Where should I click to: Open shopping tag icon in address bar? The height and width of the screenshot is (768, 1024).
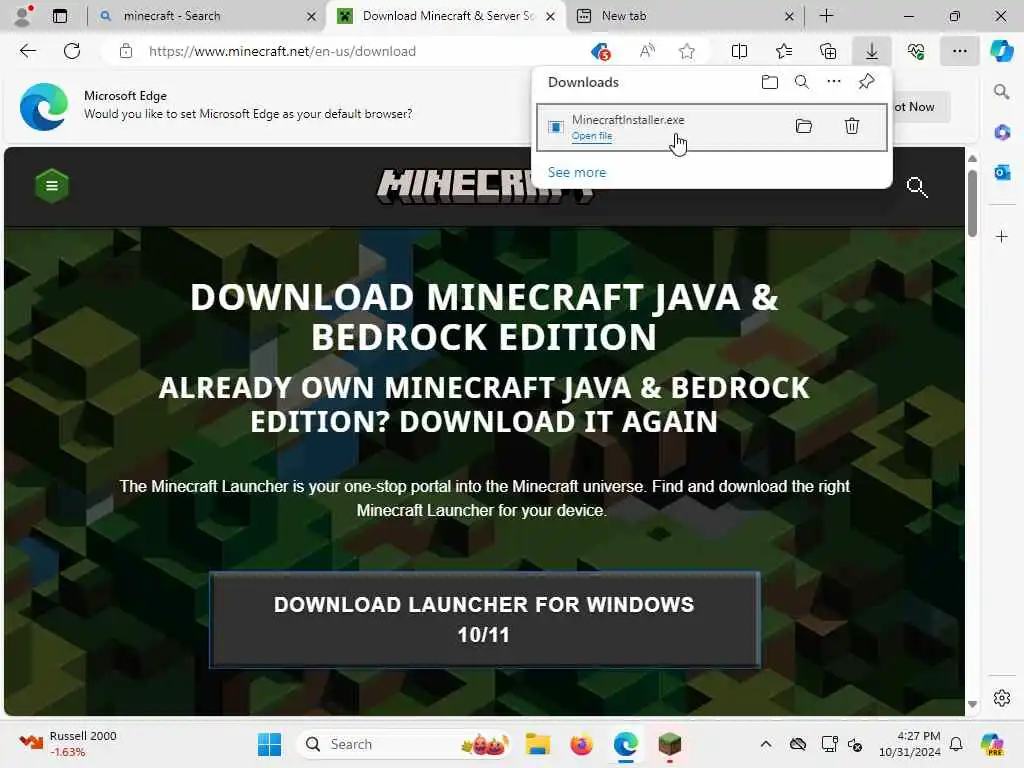click(600, 51)
